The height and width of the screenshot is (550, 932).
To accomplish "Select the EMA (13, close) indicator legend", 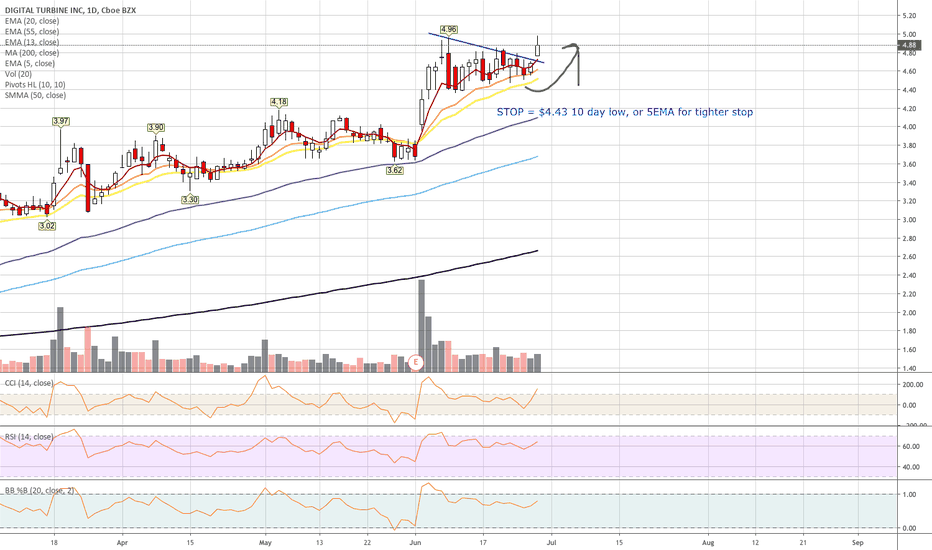I will click(32, 42).
